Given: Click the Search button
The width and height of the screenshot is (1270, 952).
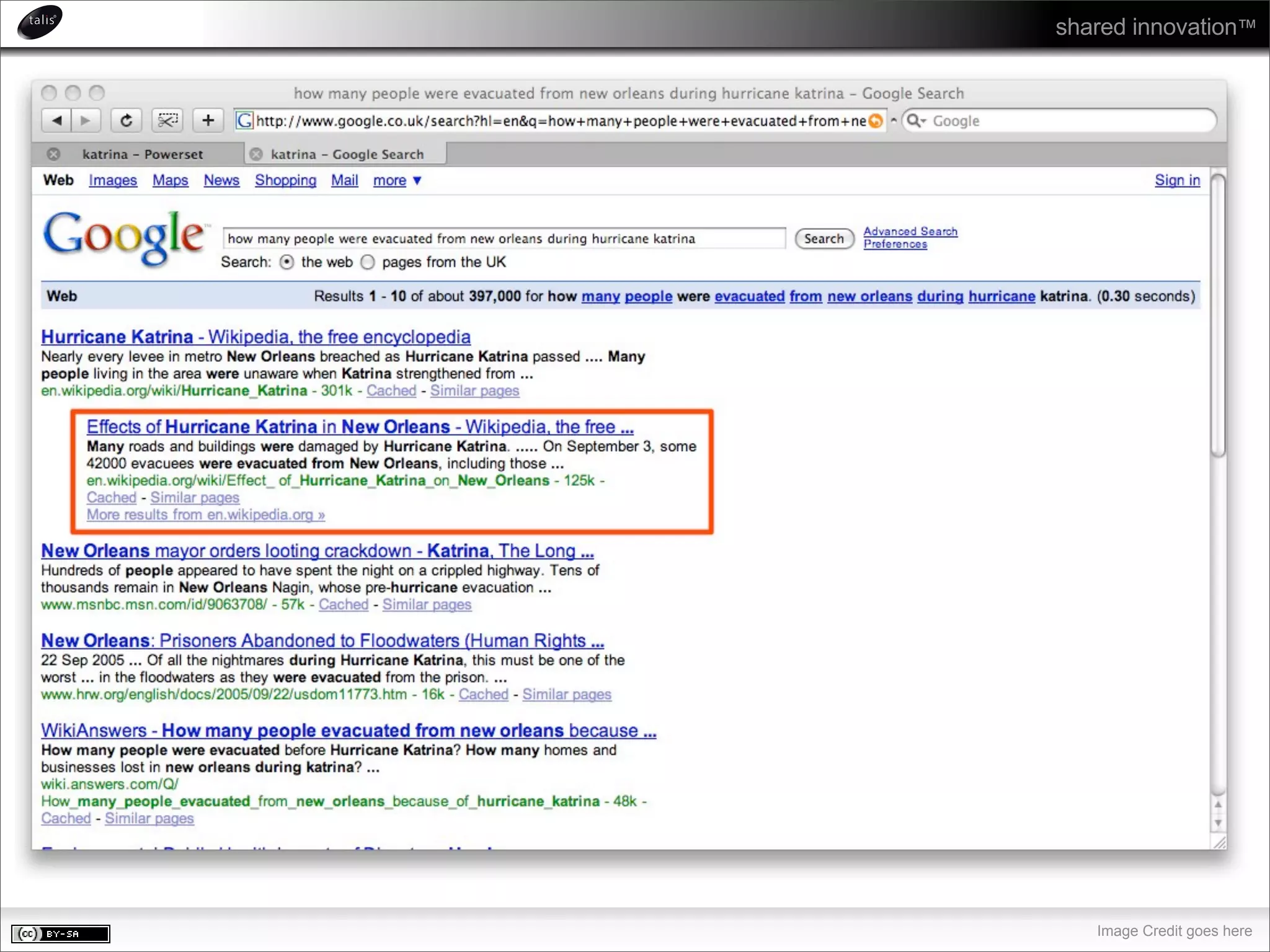Looking at the screenshot, I should point(824,239).
